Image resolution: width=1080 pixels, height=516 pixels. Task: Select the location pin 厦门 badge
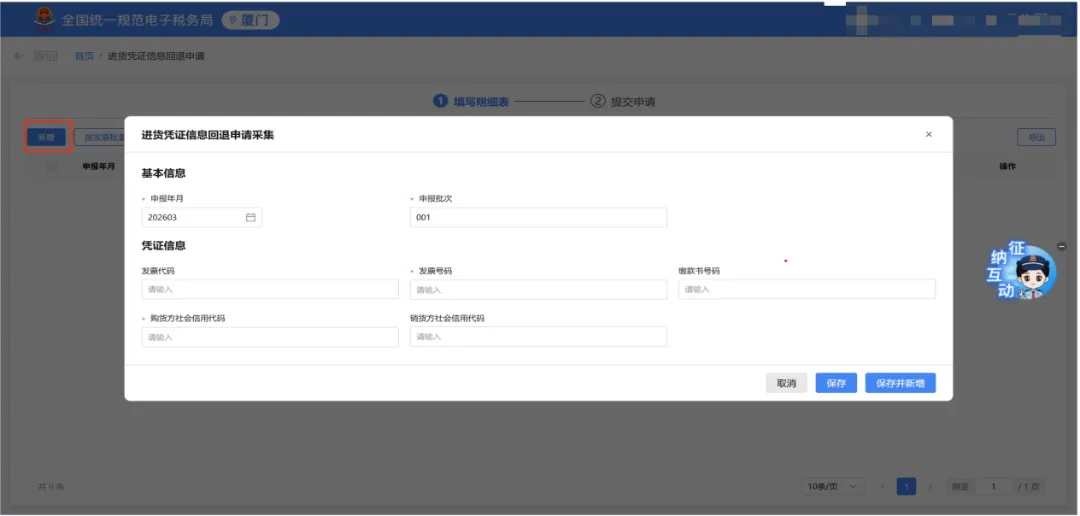250,20
